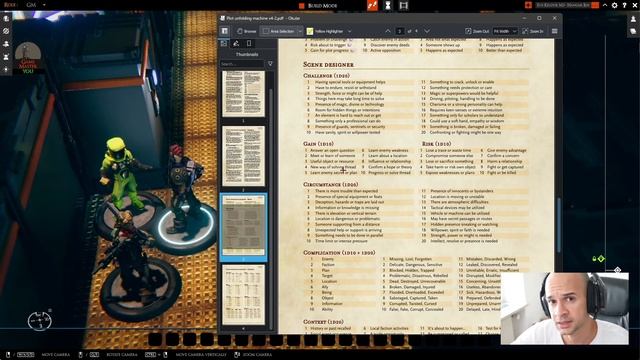Click the Complication table heading

[339, 253]
